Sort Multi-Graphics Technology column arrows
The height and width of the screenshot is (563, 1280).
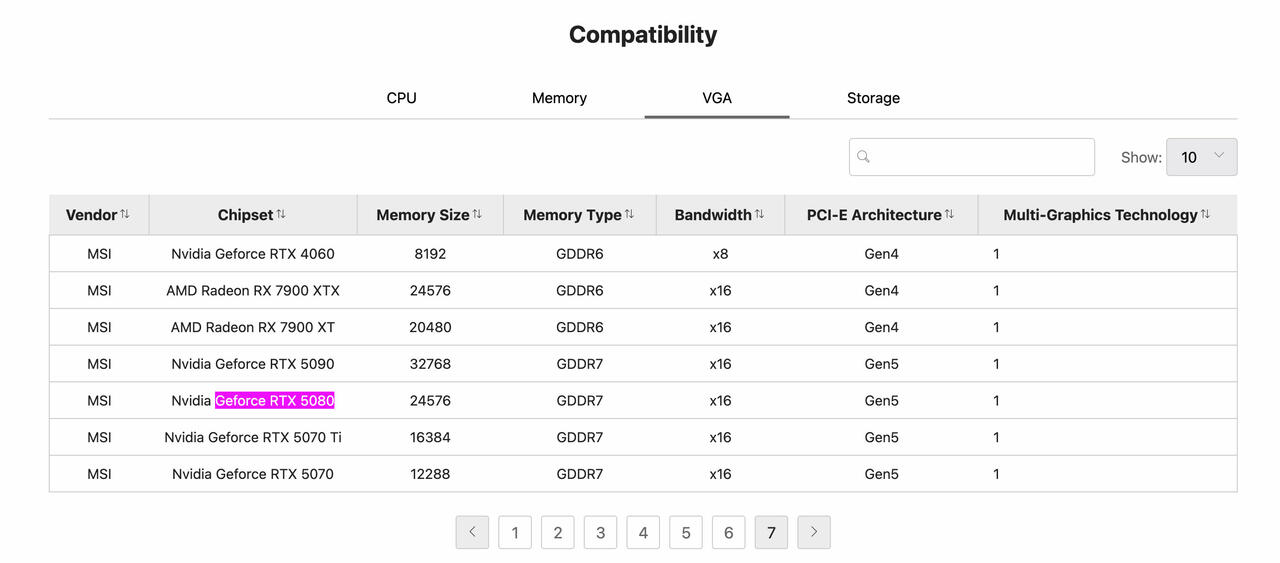point(1205,215)
